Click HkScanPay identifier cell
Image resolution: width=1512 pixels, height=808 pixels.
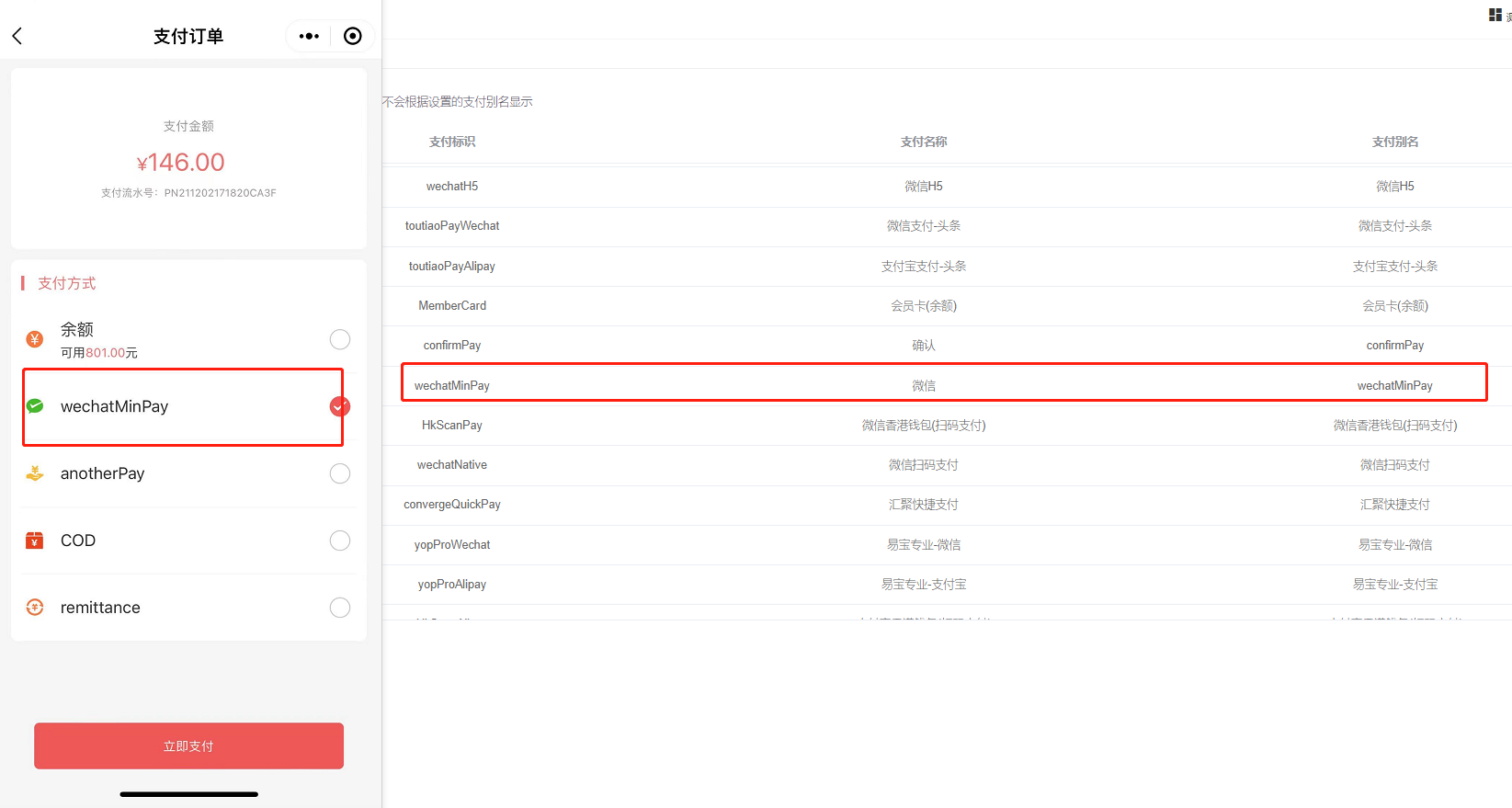(x=452, y=426)
